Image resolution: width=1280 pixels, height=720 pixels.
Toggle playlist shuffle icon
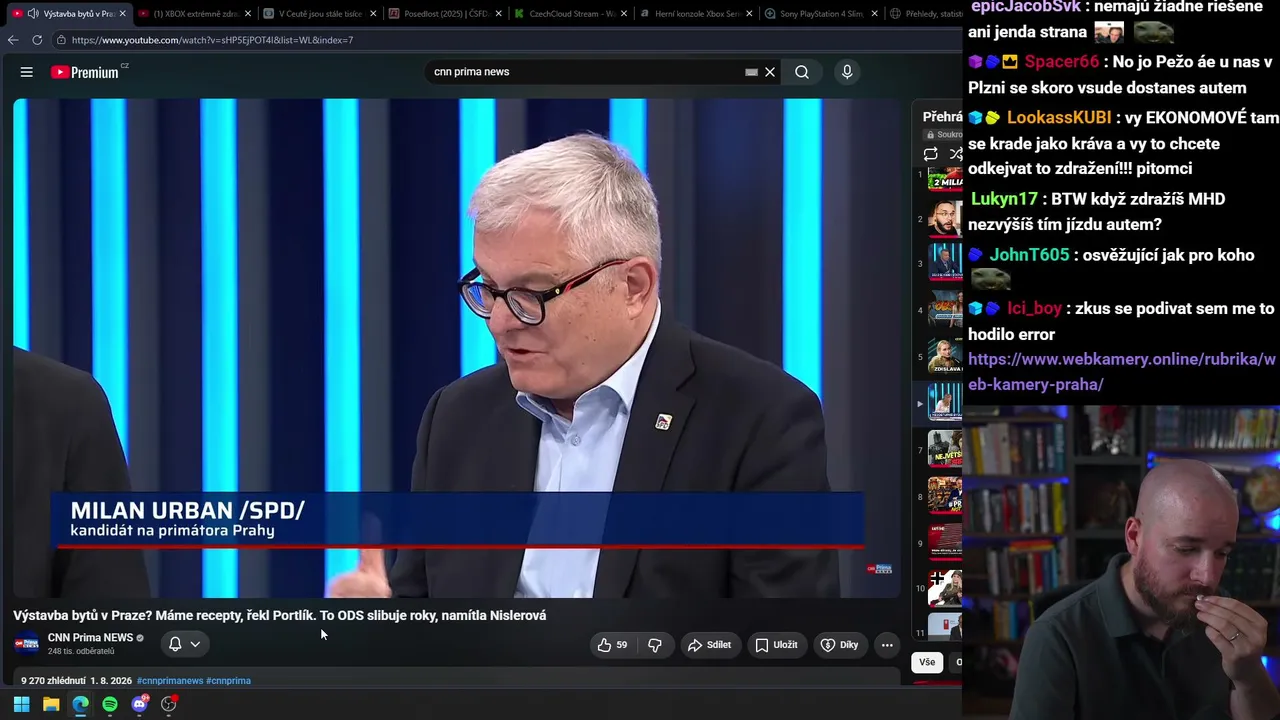(956, 154)
